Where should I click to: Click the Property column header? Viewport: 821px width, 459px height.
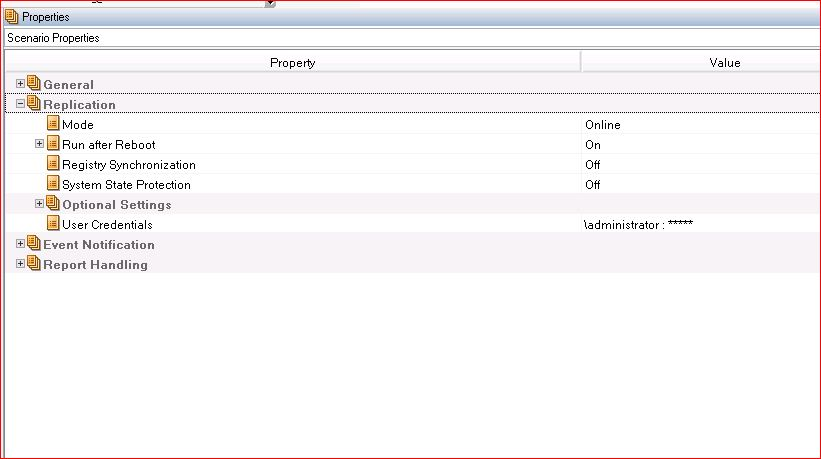293,63
